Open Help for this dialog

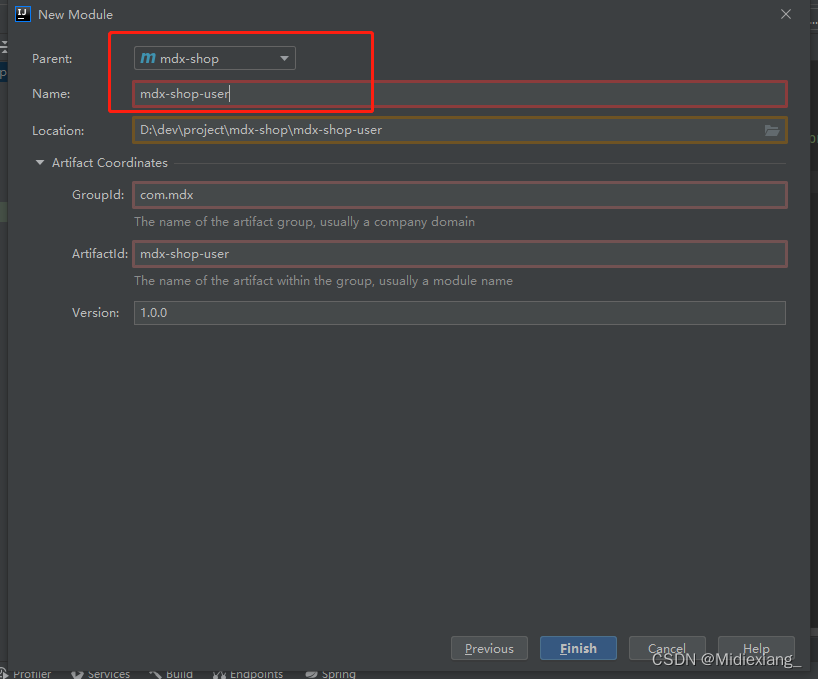[x=756, y=648]
